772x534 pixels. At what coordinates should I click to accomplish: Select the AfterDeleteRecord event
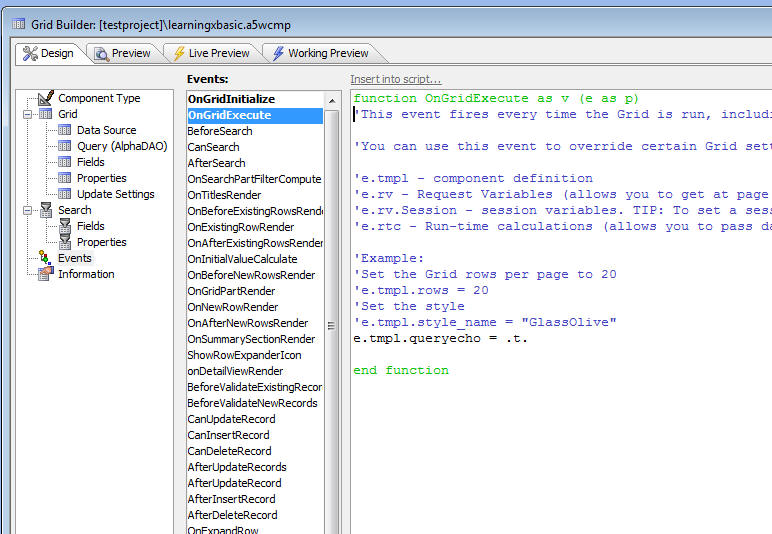click(x=255, y=515)
